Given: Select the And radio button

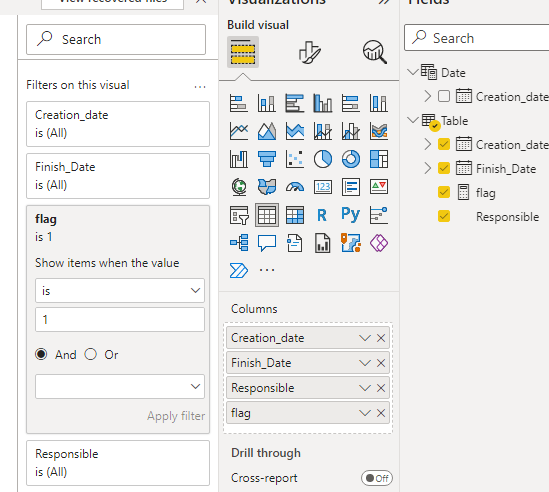Looking at the screenshot, I should pyautogui.click(x=41, y=354).
